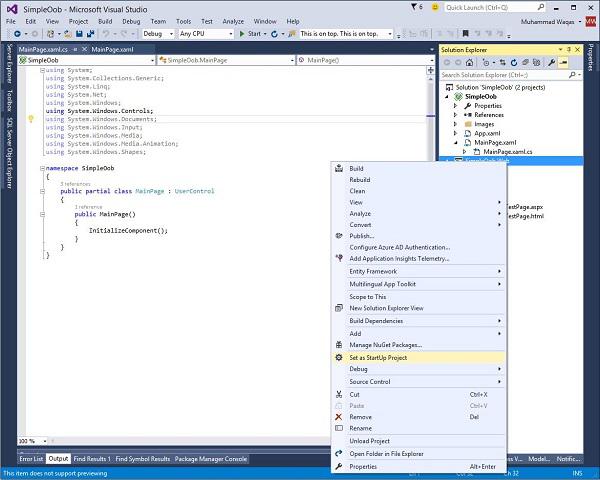The image size is (600, 480).
Task: Collapse the namespace SimpleOob code block
Action: [x=44, y=169]
